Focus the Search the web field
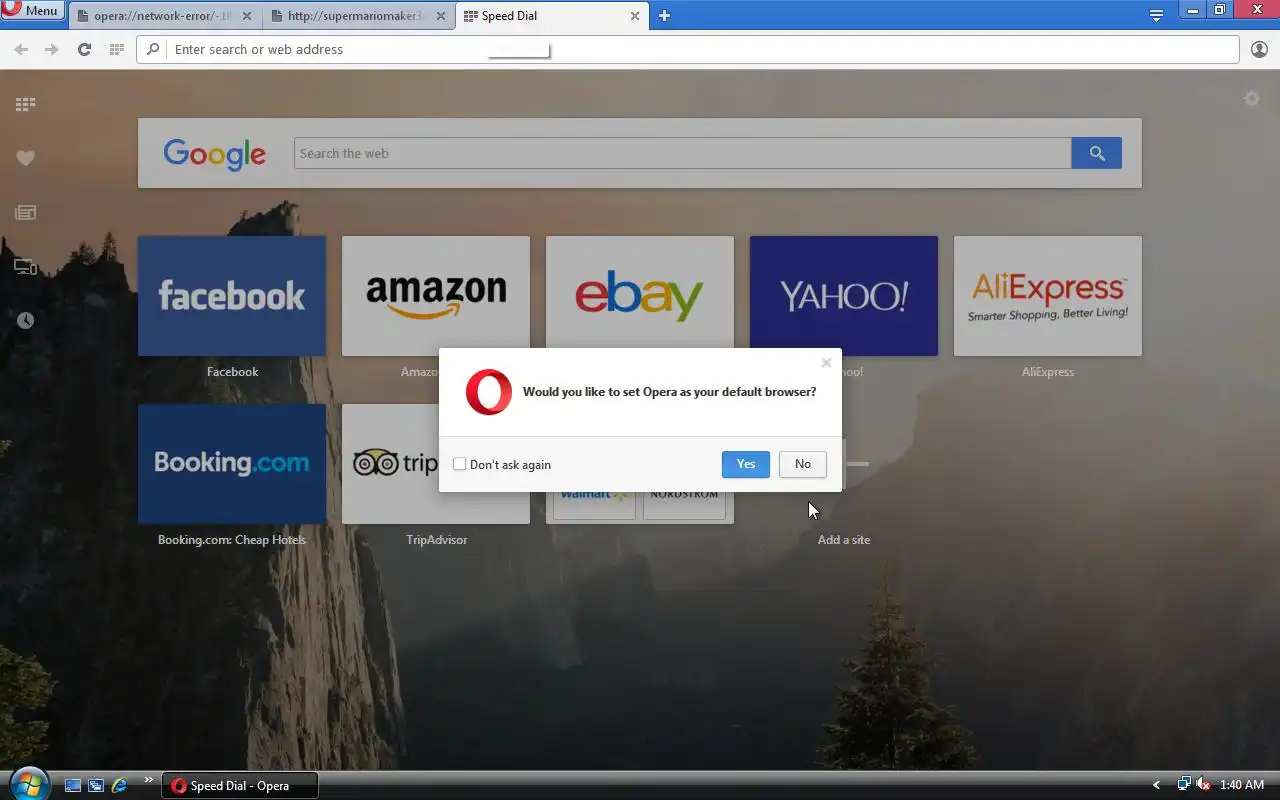The height and width of the screenshot is (800, 1280). 682,153
